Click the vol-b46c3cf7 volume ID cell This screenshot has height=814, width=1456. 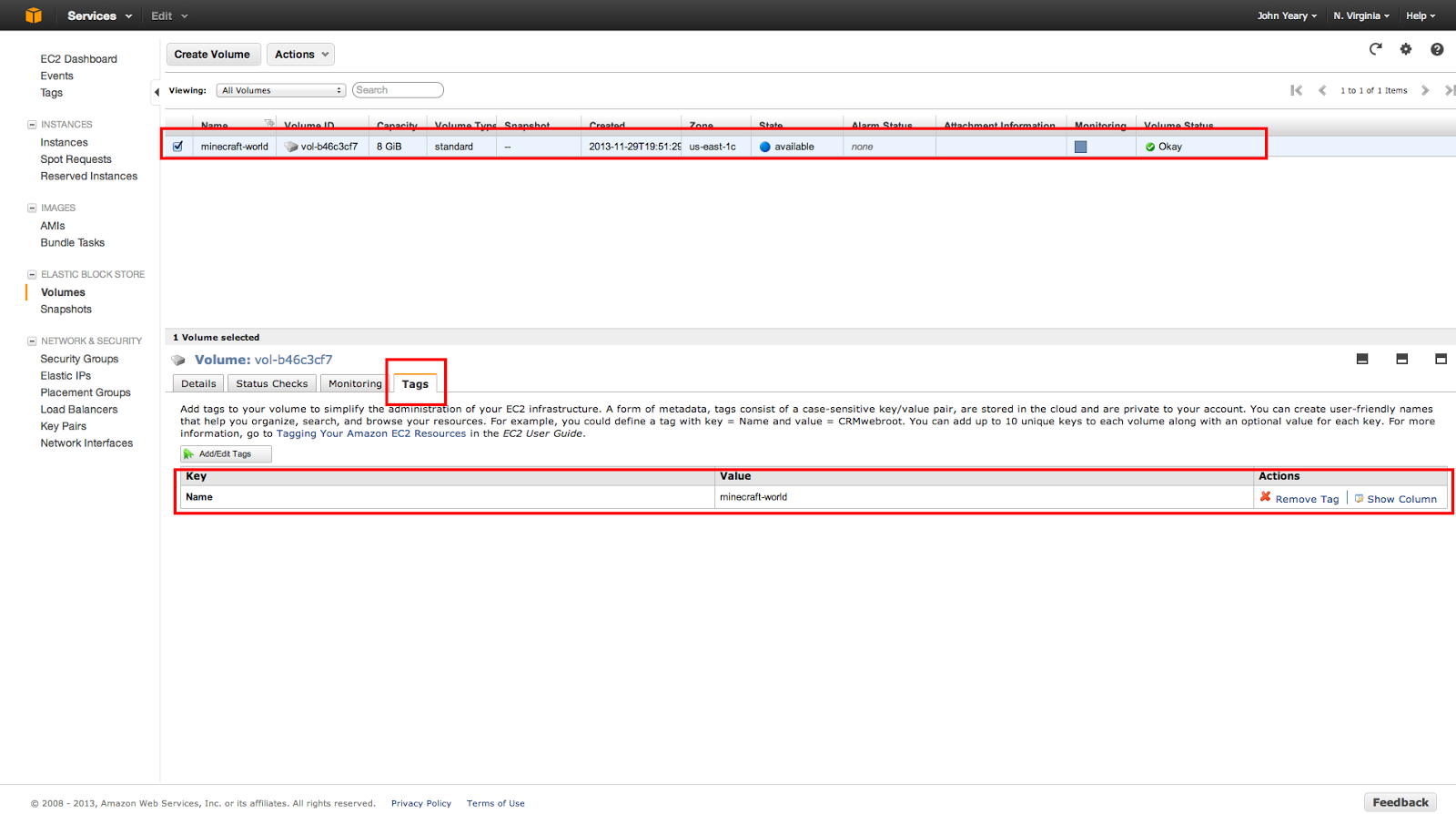point(322,147)
